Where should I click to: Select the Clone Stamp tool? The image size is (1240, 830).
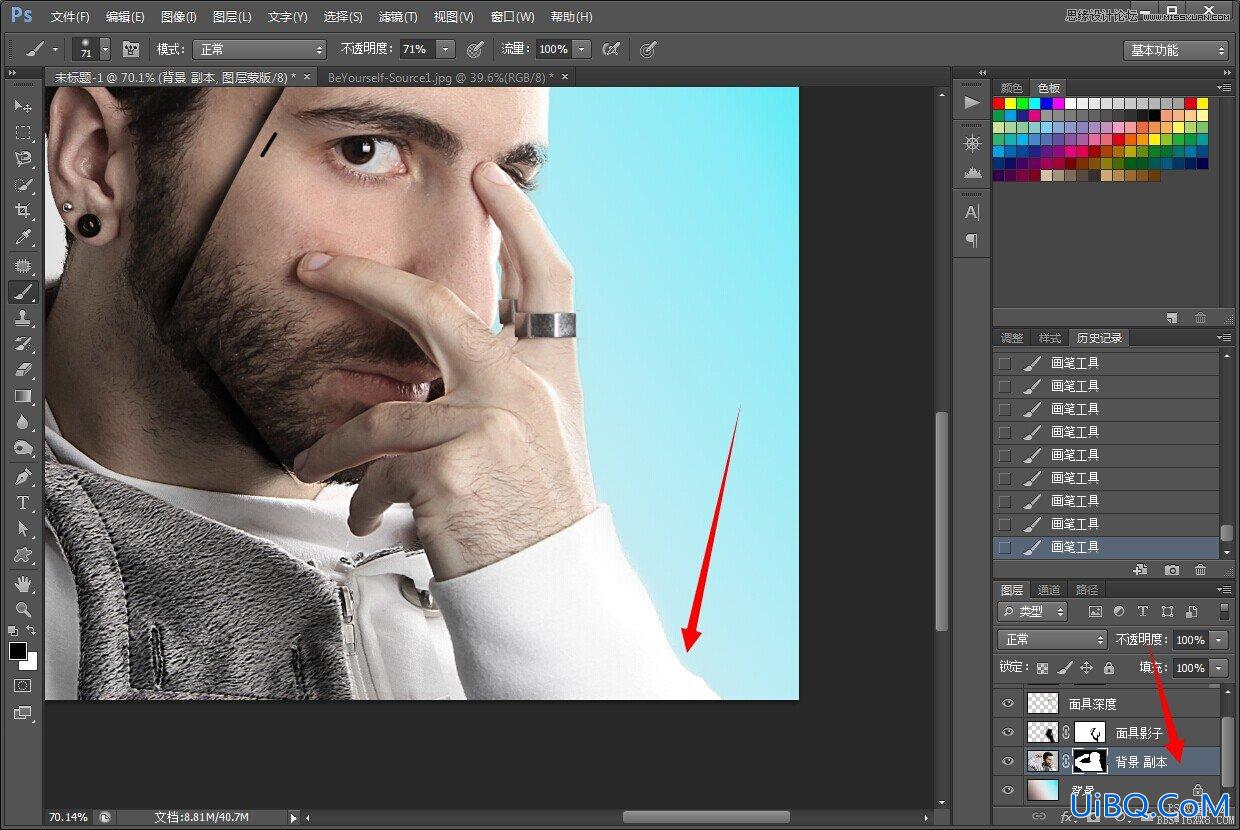pos(23,318)
